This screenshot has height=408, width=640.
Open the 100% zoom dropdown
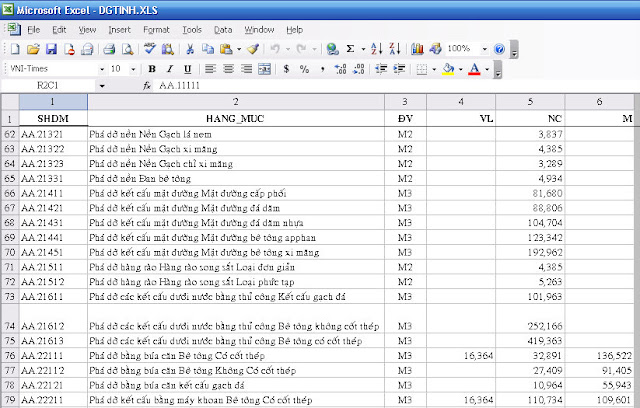484,49
